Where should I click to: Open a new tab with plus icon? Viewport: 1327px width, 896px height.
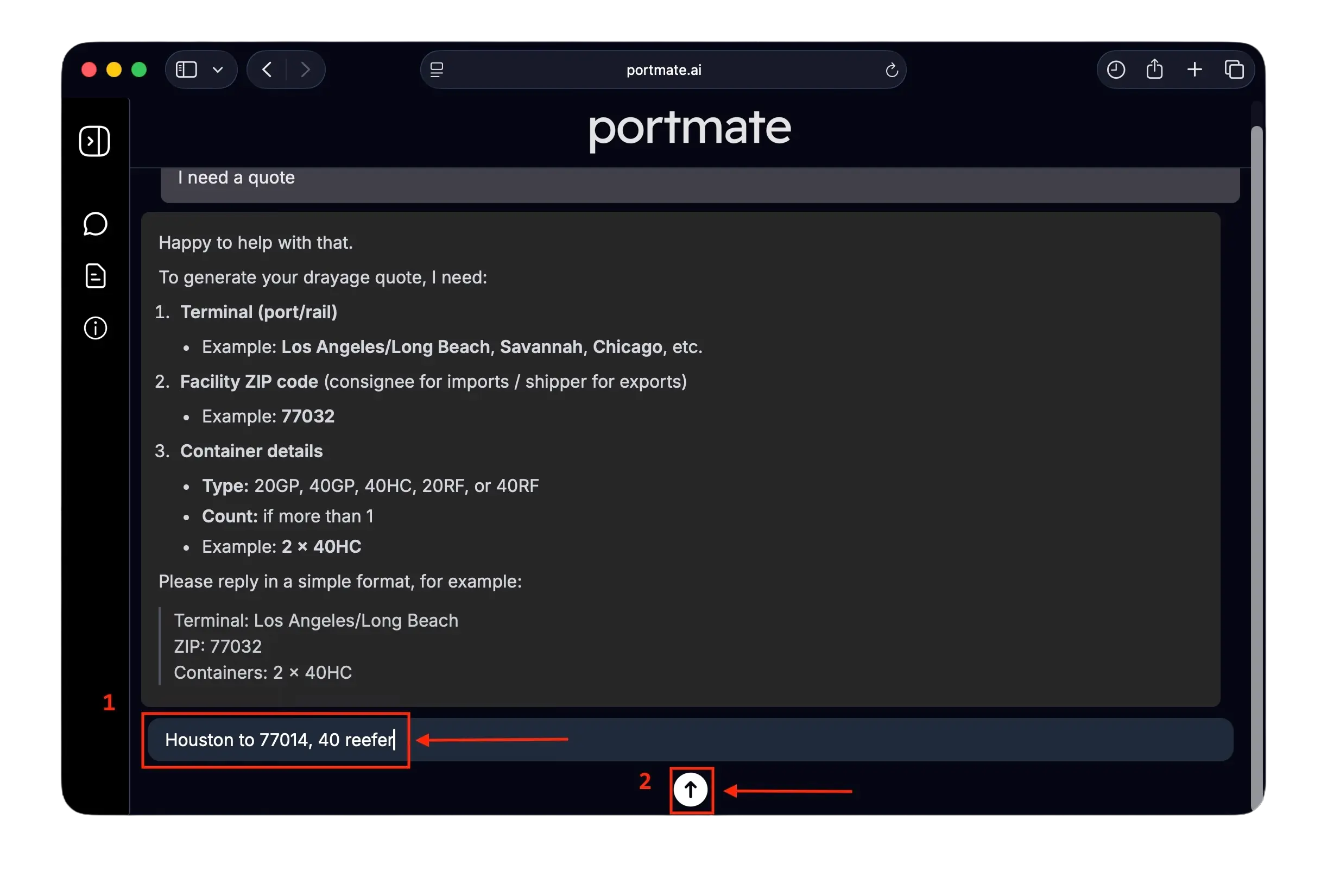pos(1195,70)
